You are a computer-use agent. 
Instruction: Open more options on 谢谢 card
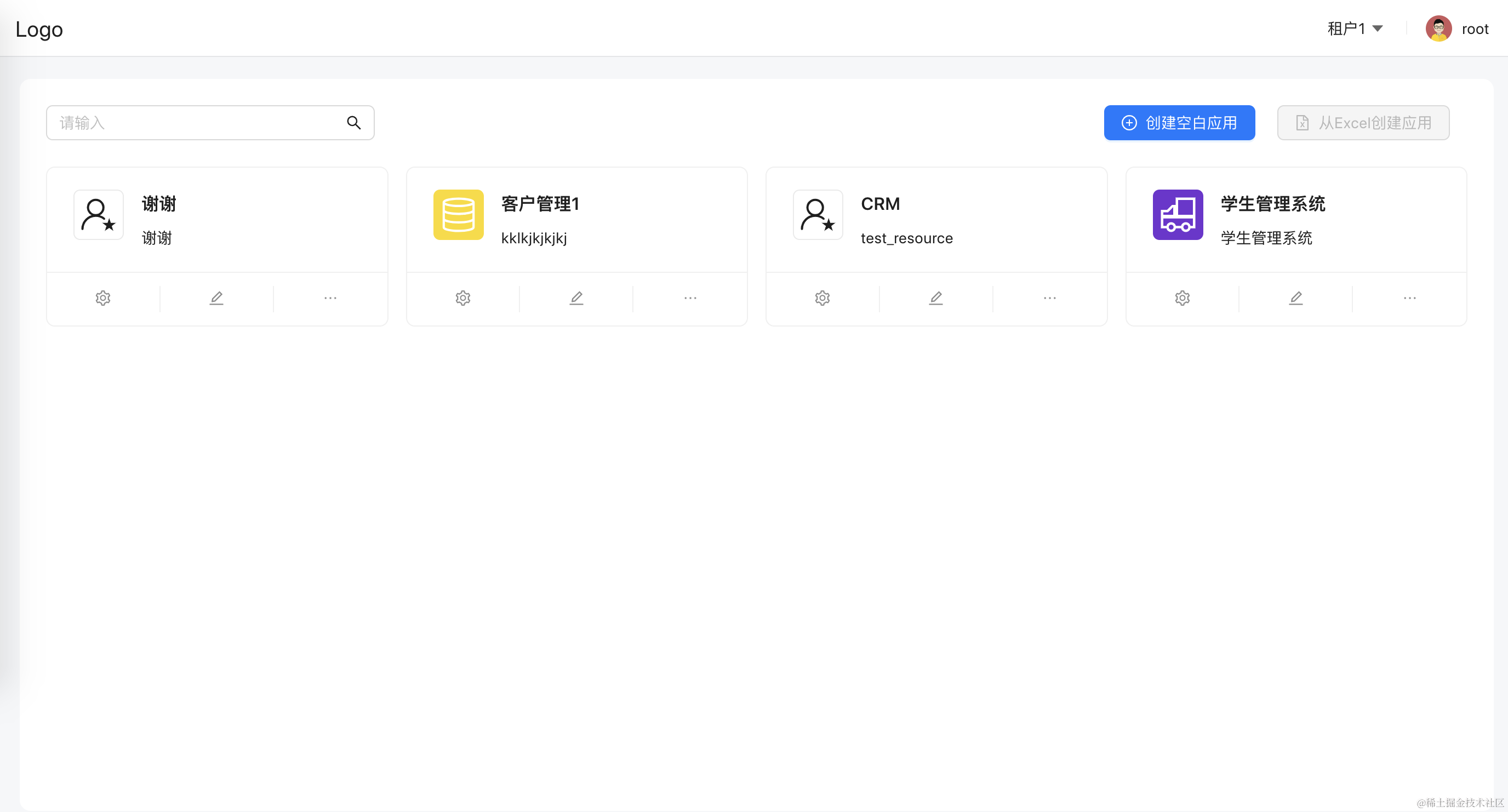coord(330,298)
